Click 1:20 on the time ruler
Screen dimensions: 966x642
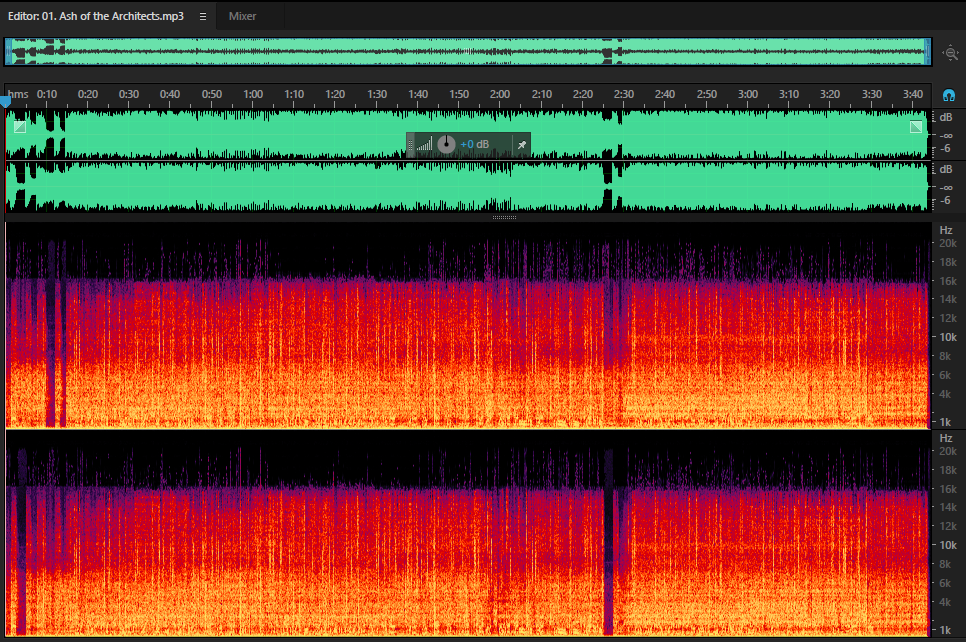[335, 94]
